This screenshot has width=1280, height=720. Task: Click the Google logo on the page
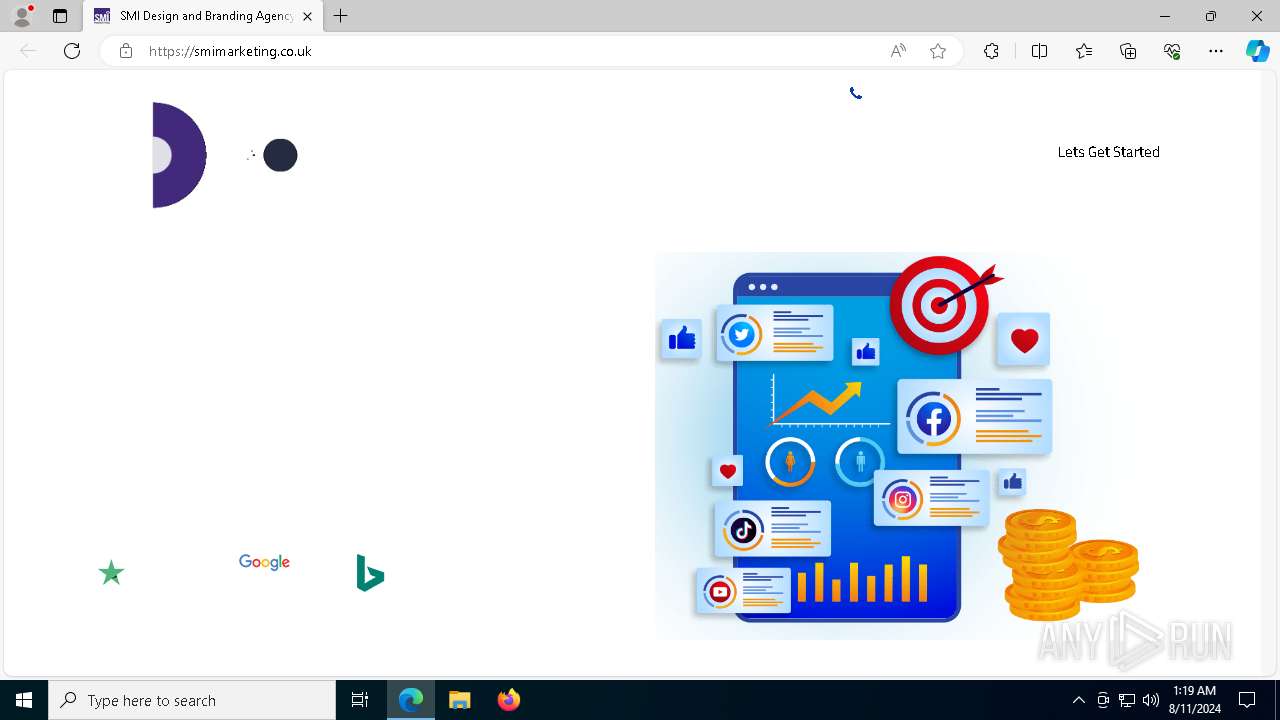(264, 563)
